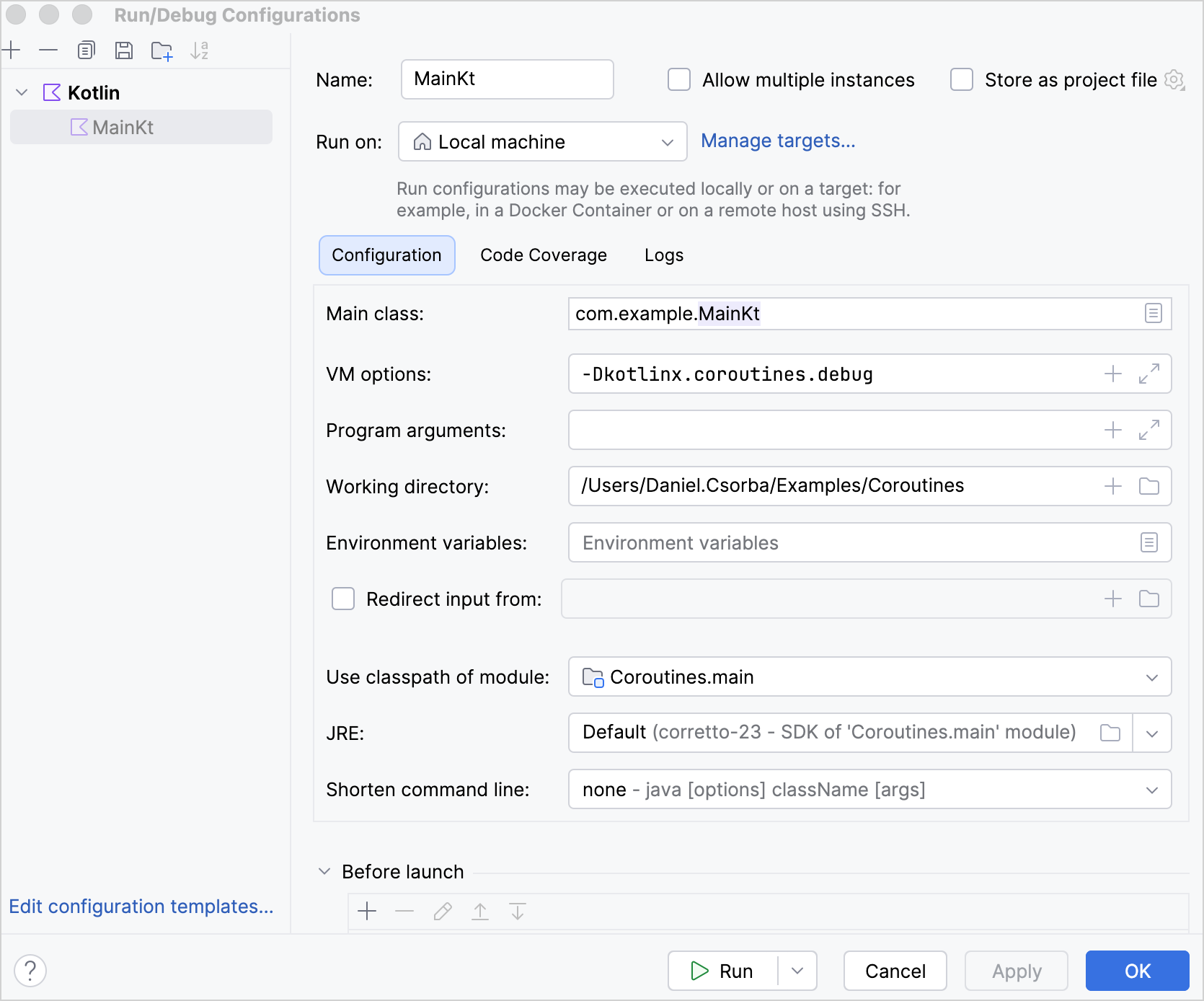This screenshot has height=1001, width=1204.
Task: Open help with question mark button
Action: [x=30, y=971]
